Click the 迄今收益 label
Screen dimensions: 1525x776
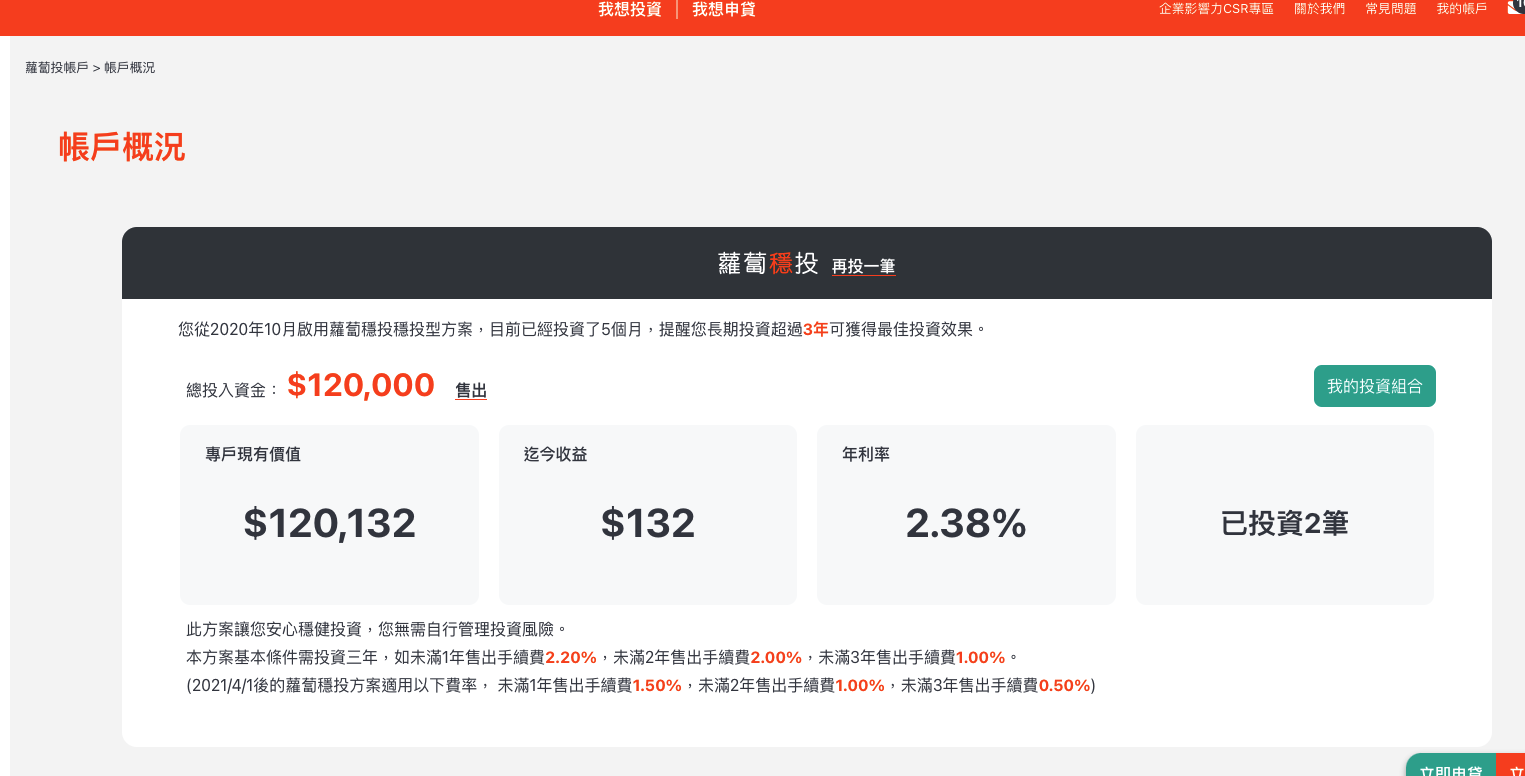pyautogui.click(x=556, y=454)
